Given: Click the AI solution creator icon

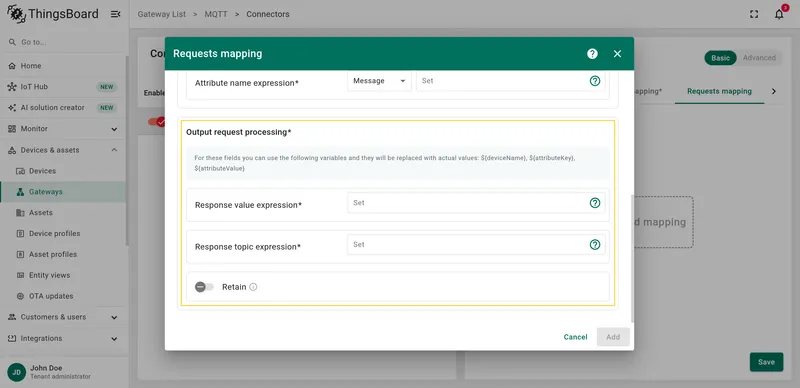Looking at the screenshot, I should coord(12,108).
